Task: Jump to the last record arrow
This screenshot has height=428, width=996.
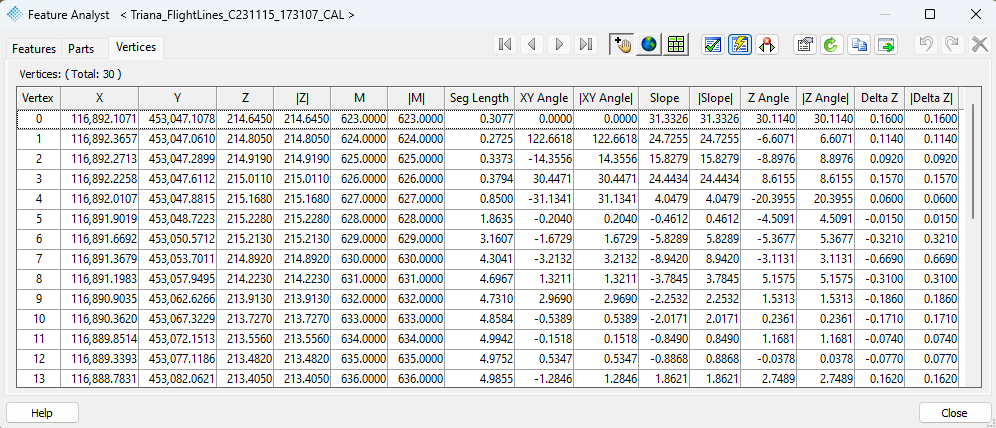Action: (586, 44)
